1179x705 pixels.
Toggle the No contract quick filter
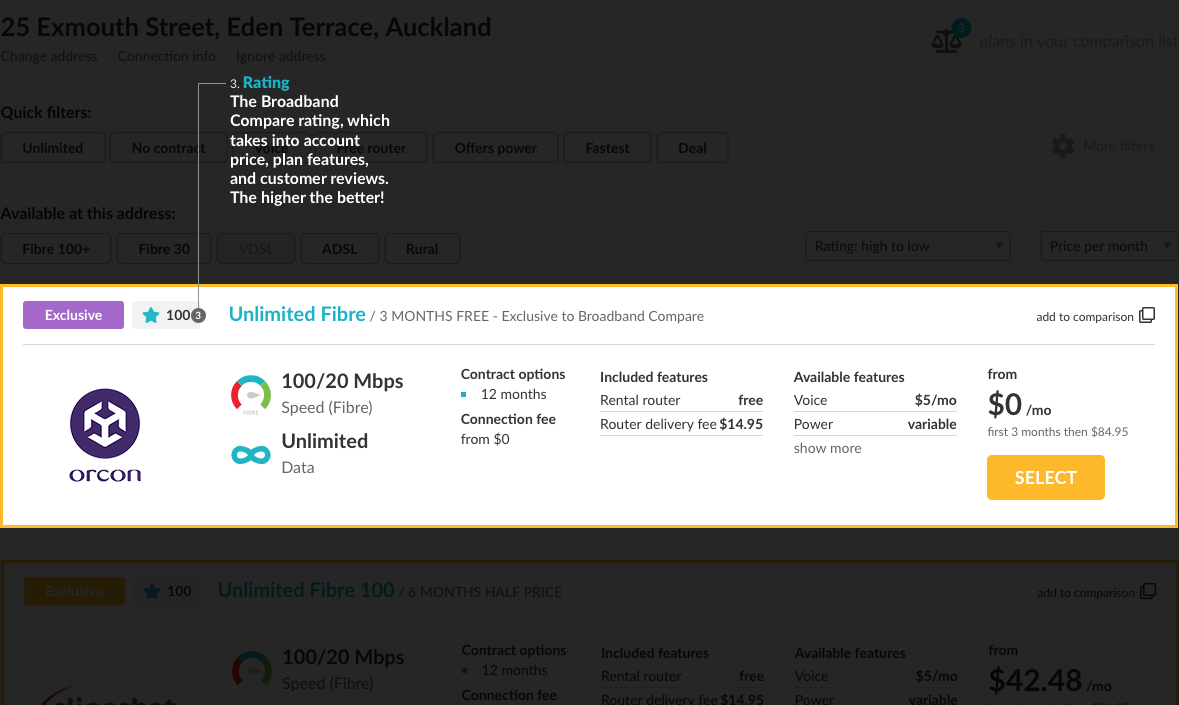coord(168,148)
